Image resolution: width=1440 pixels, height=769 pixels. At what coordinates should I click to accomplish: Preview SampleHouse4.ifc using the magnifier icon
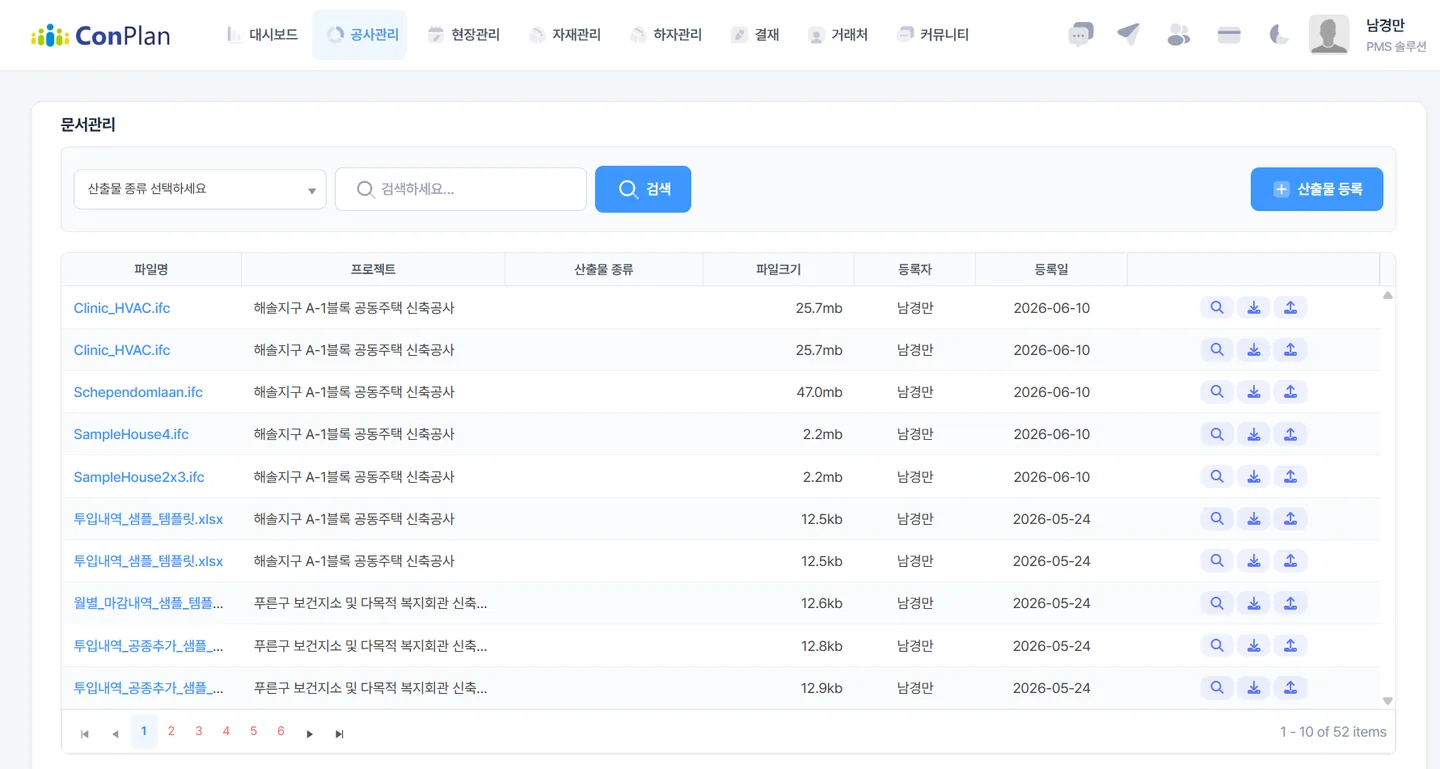click(x=1217, y=434)
